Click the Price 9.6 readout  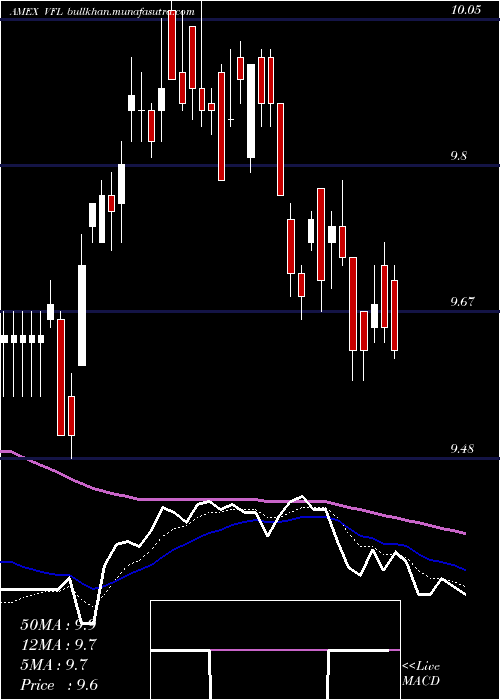(59, 685)
